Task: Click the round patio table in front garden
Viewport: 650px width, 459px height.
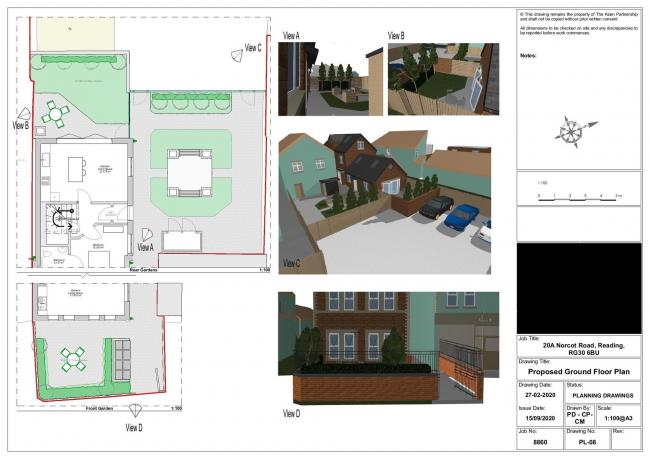Action: [x=72, y=356]
